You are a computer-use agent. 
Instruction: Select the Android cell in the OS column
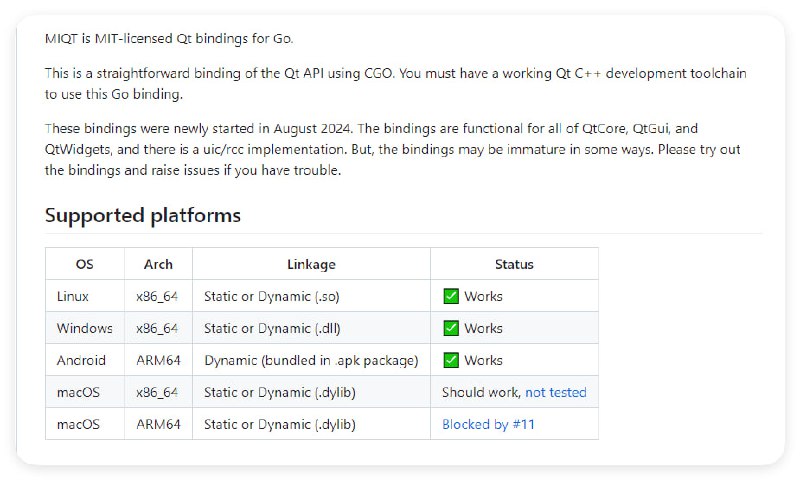tap(80, 360)
